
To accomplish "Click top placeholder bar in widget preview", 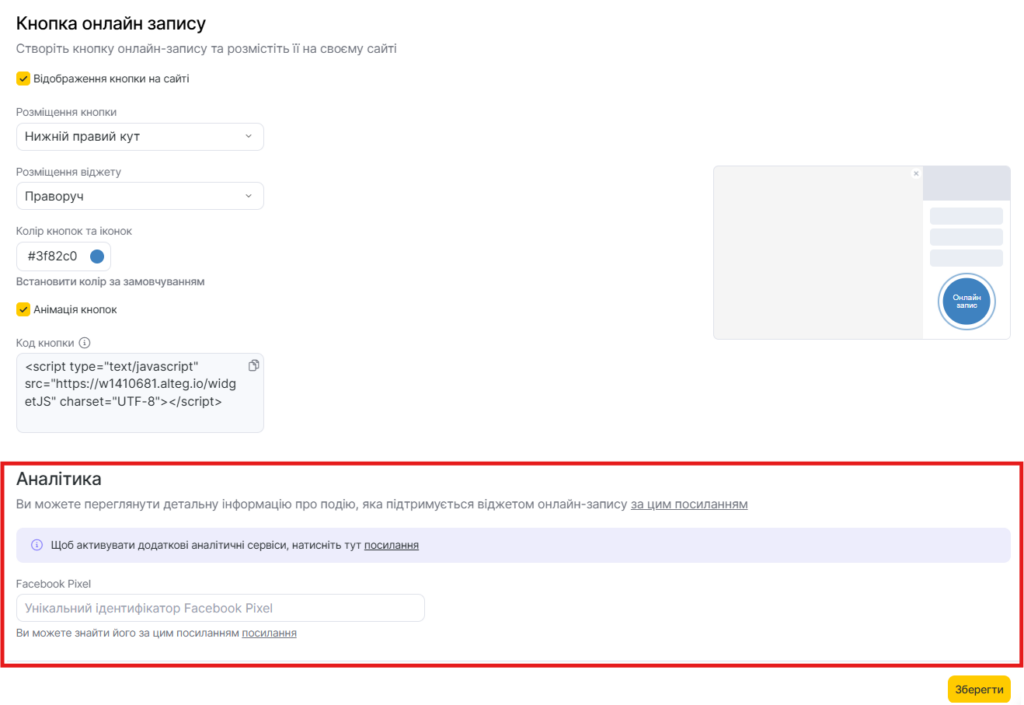I will pyautogui.click(x=966, y=216).
